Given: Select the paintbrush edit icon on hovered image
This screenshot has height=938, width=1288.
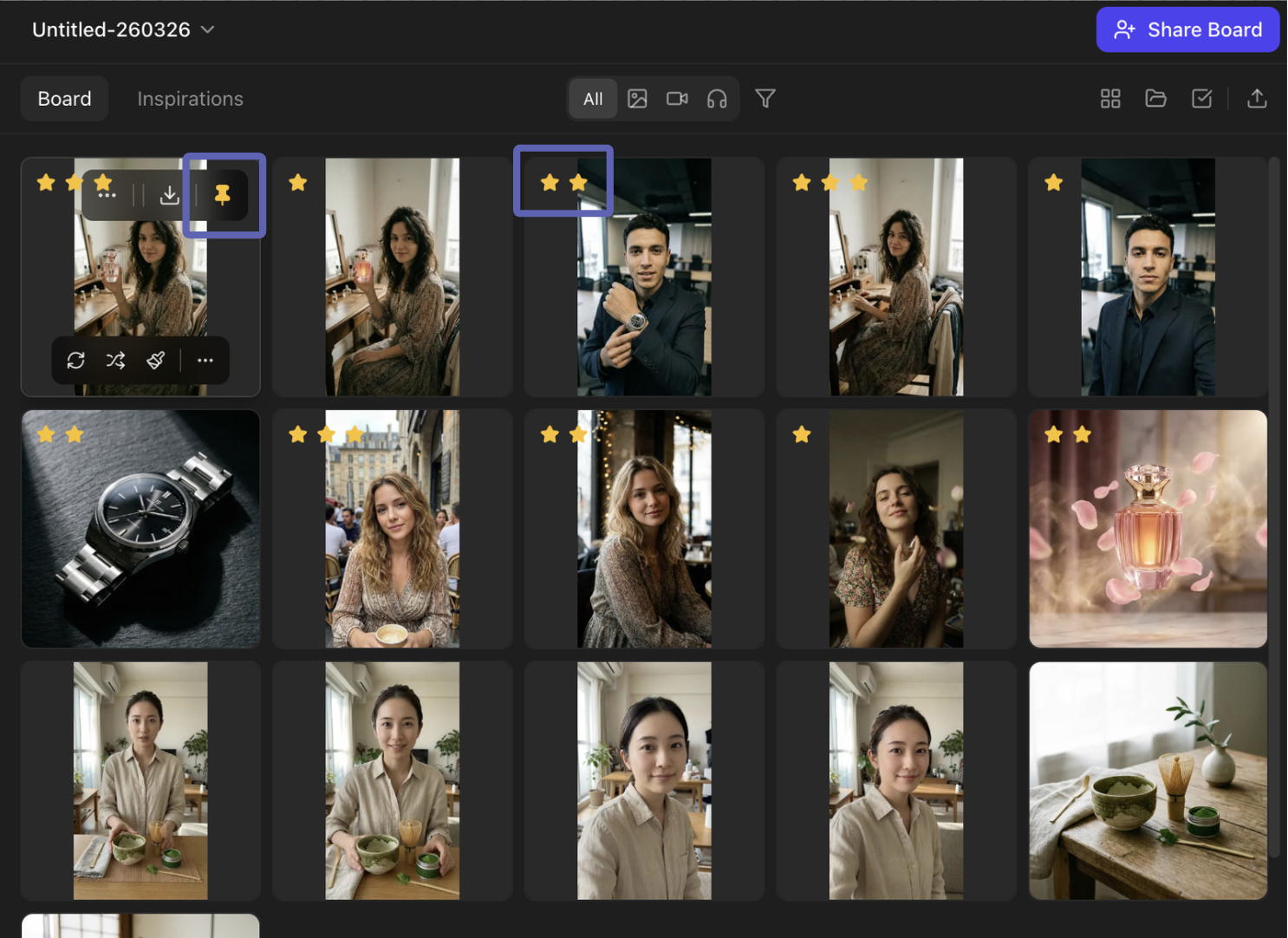Looking at the screenshot, I should pos(156,361).
